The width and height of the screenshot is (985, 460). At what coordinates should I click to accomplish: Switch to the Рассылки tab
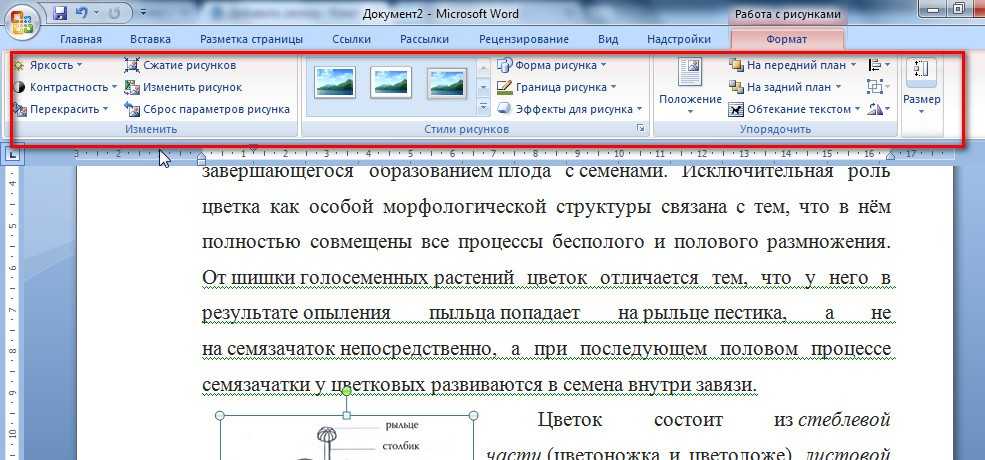(424, 39)
